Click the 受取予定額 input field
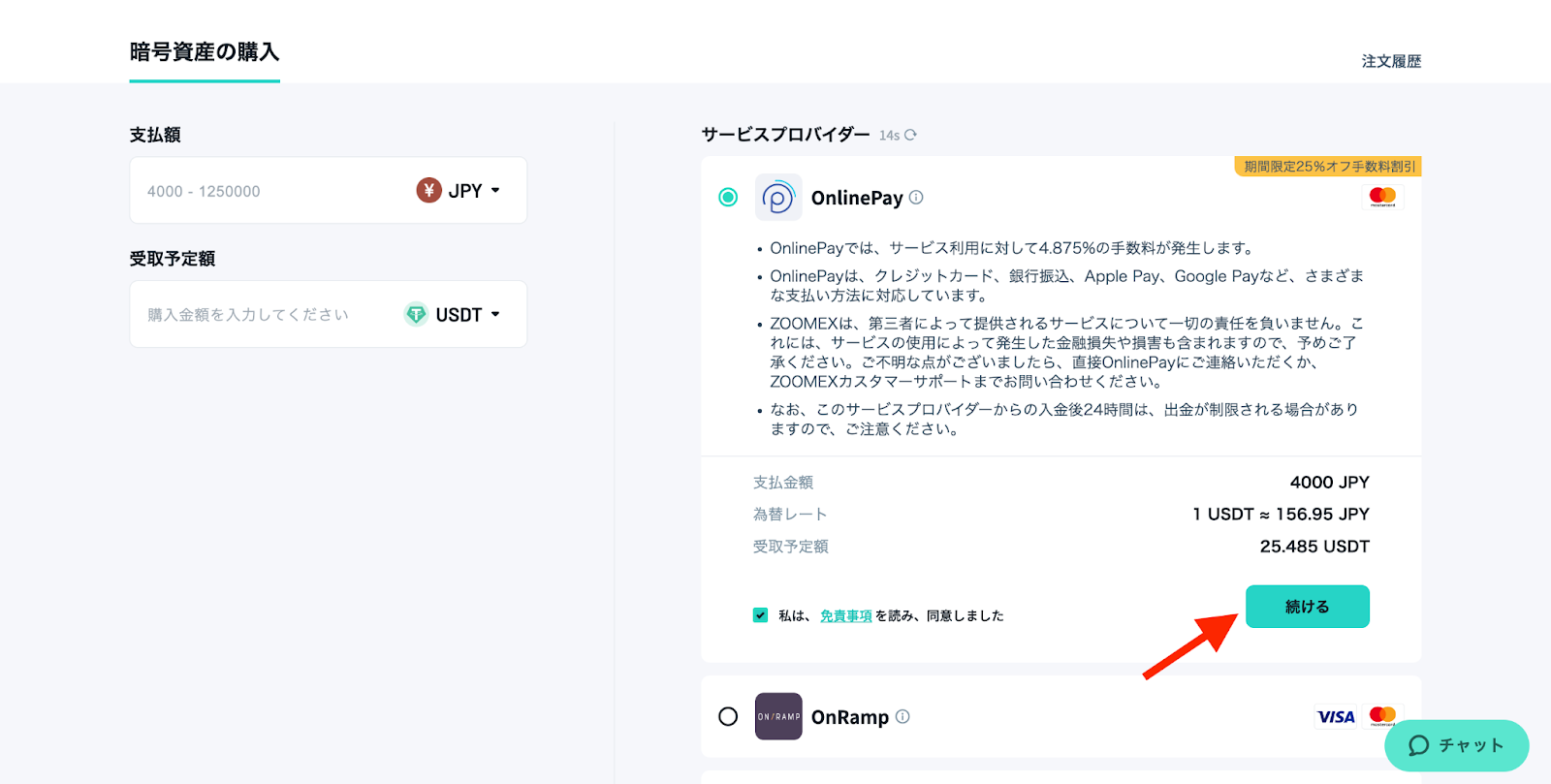Image resolution: width=1551 pixels, height=784 pixels. click(x=329, y=314)
